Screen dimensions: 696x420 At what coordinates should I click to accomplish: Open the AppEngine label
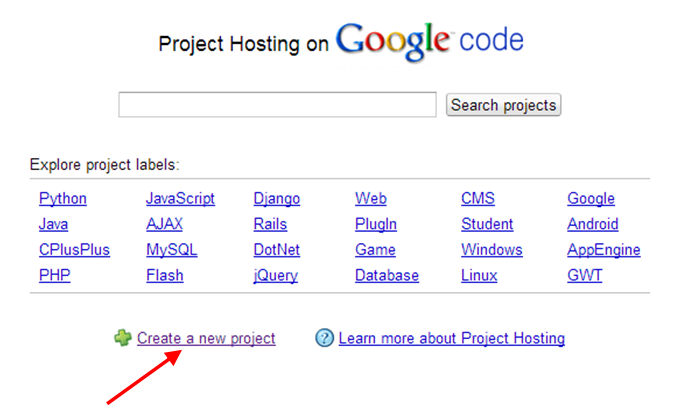pos(604,250)
